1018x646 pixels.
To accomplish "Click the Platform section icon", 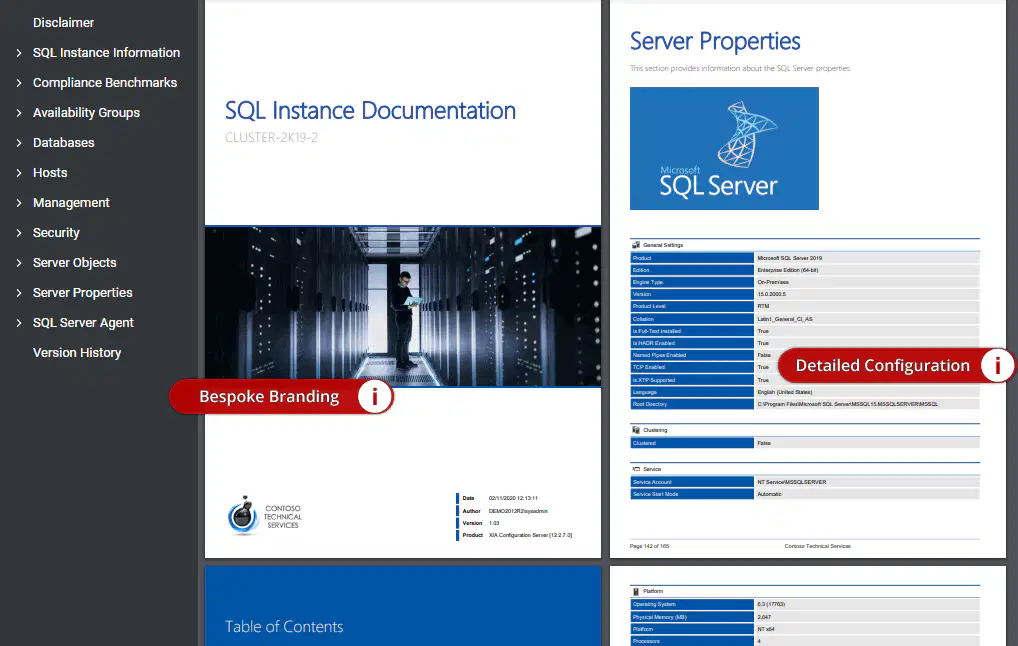I will (636, 591).
